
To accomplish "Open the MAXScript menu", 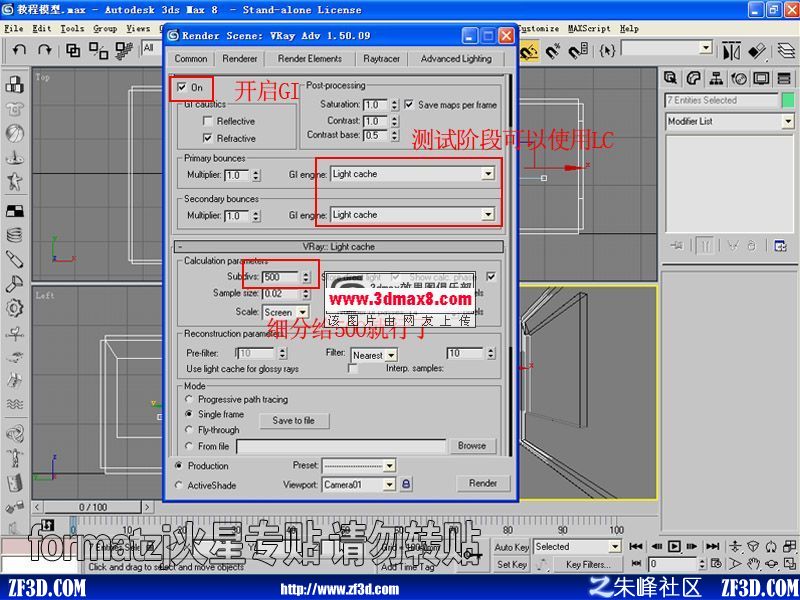I will click(x=589, y=29).
